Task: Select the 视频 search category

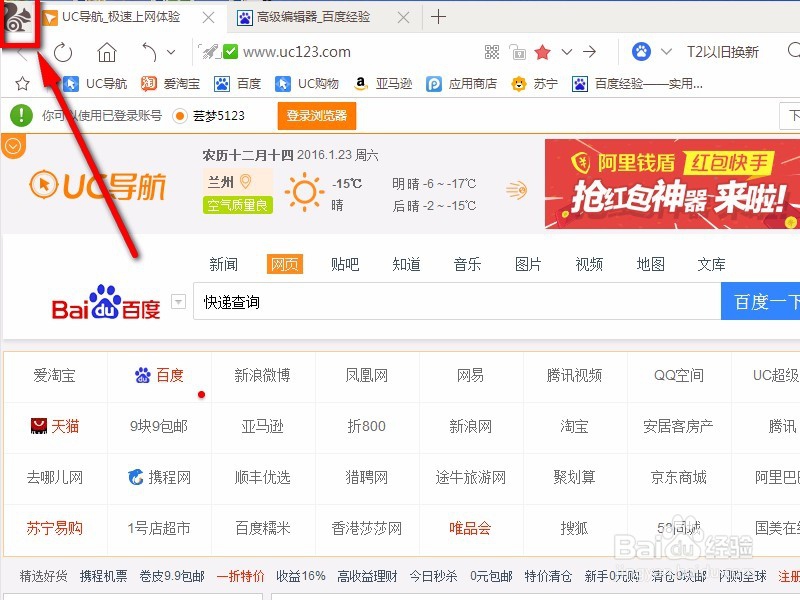Action: tap(589, 264)
